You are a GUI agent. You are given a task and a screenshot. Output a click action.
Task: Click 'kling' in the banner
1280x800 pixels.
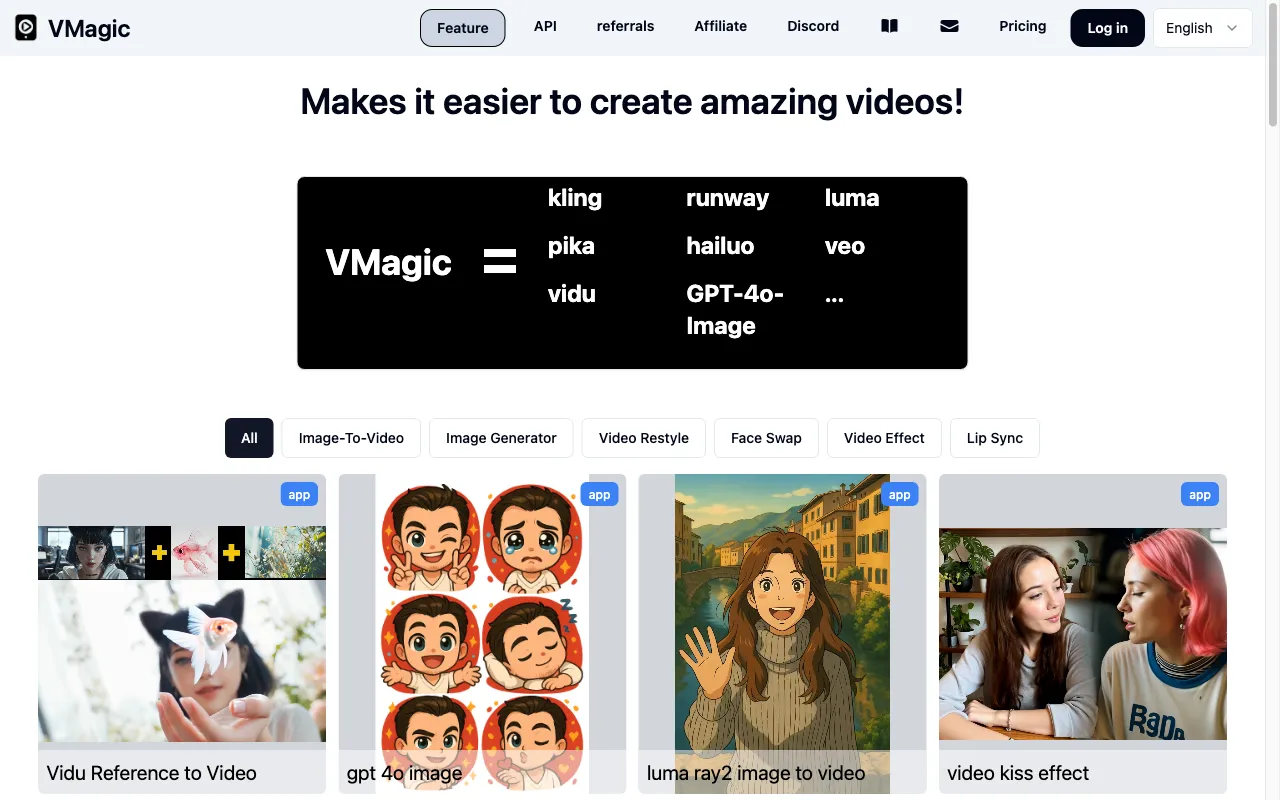(575, 198)
